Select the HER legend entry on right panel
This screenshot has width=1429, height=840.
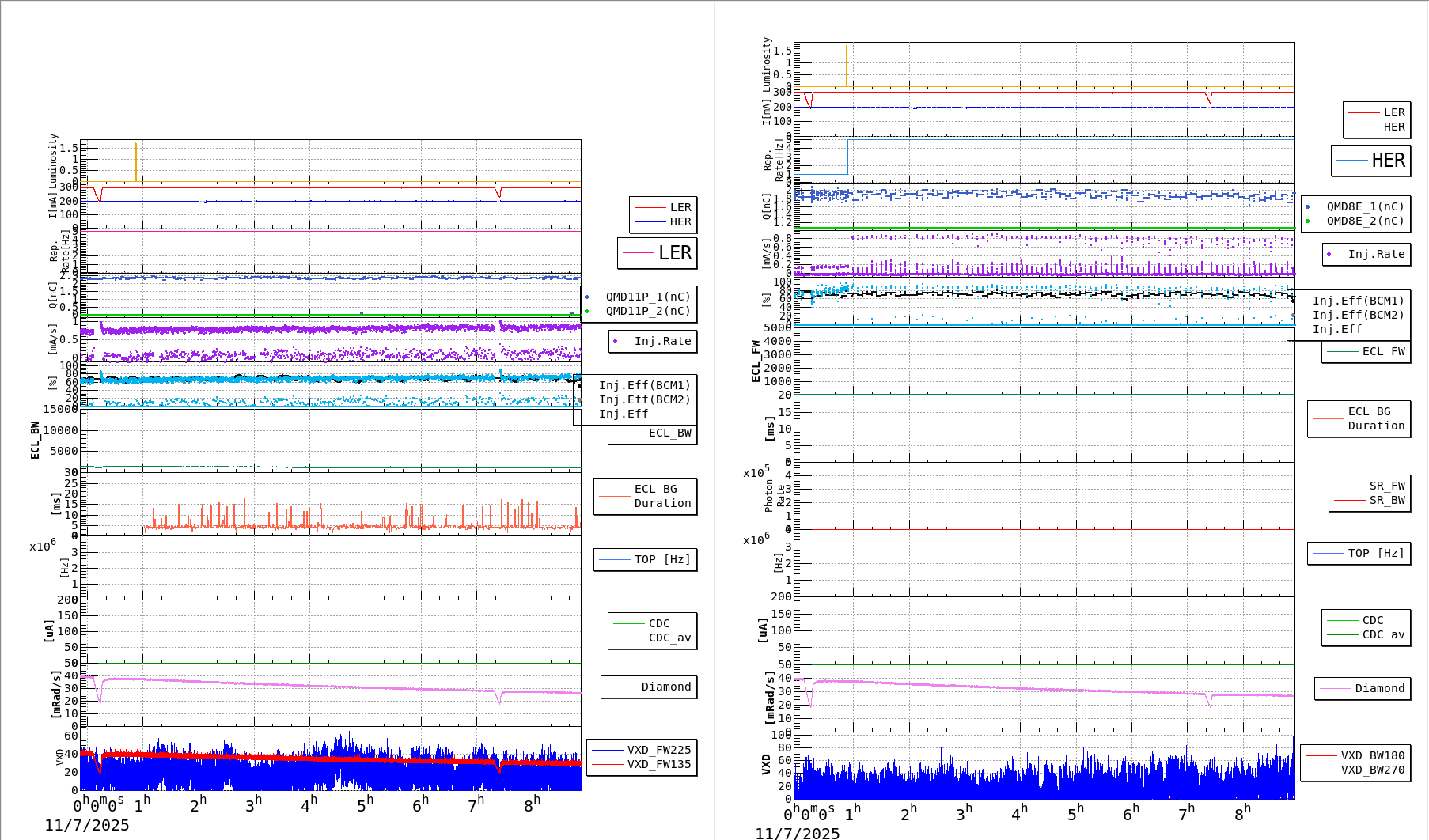click(x=1372, y=161)
